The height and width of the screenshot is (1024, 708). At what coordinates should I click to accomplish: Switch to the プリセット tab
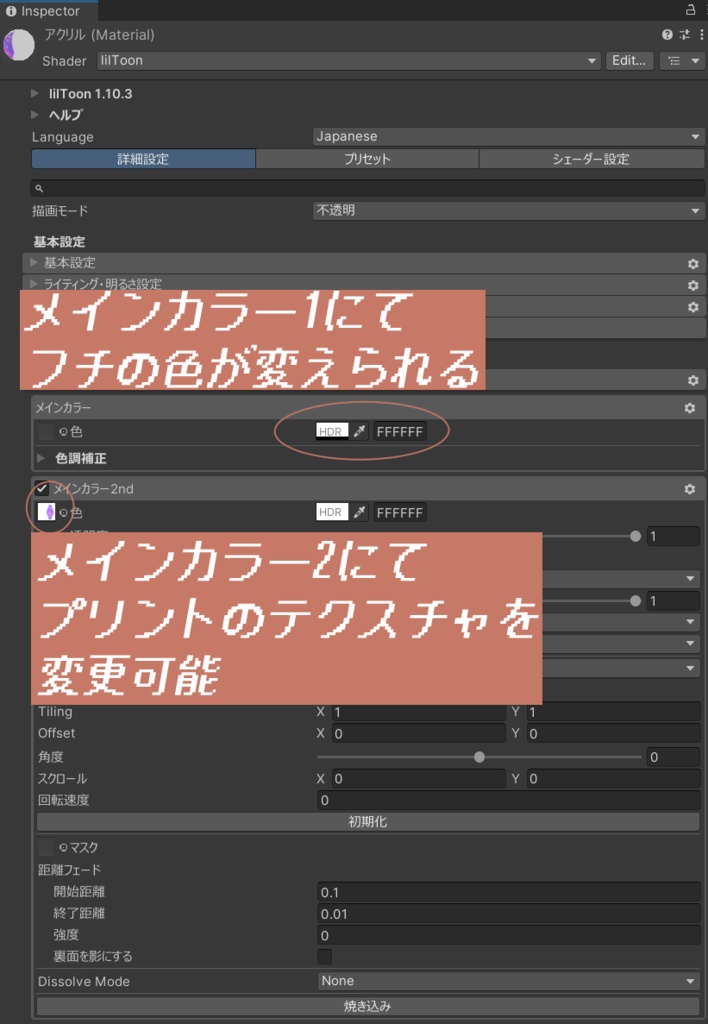click(x=367, y=159)
